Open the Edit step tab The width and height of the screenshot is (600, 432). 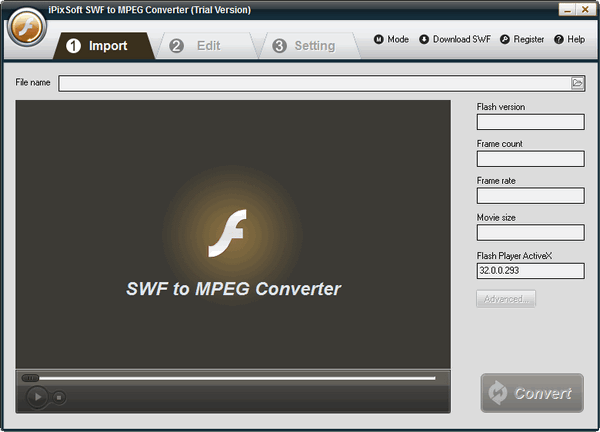click(x=197, y=46)
